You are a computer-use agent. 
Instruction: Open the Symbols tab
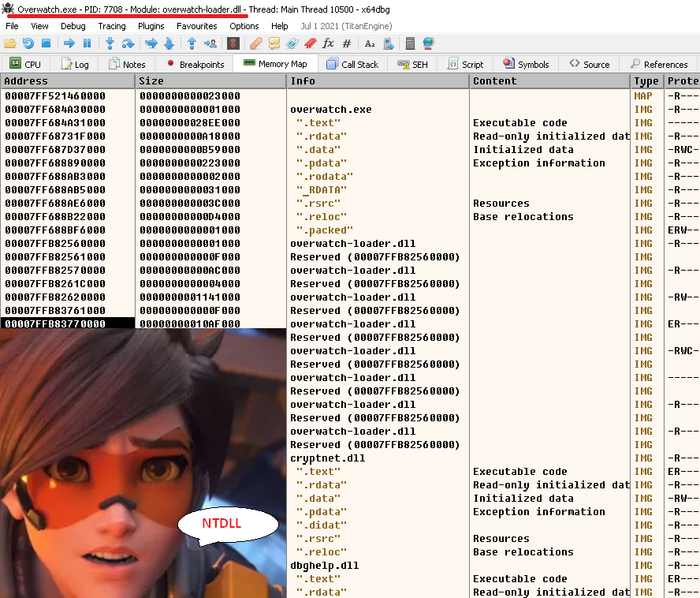point(526,64)
